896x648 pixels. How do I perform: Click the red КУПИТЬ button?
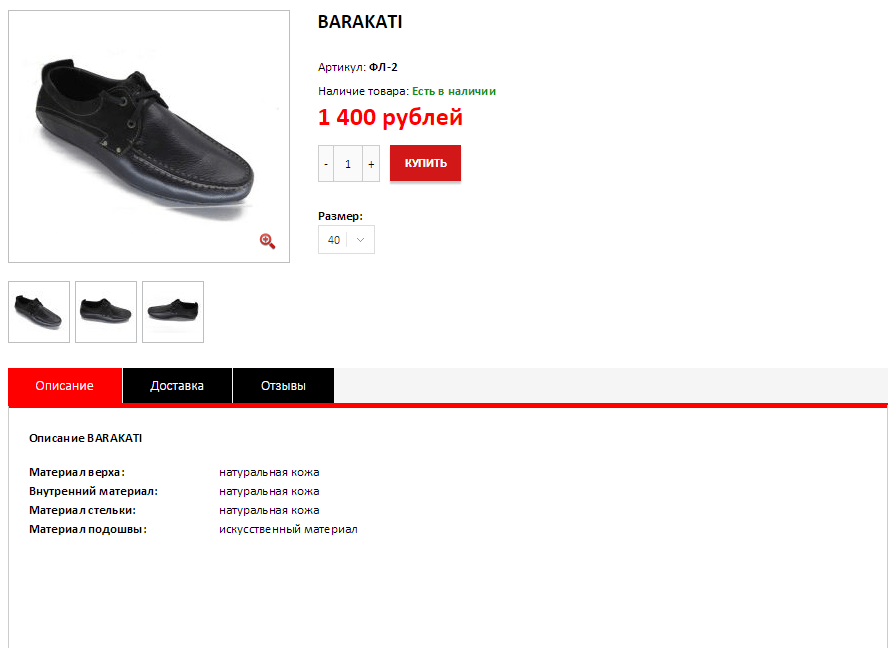425,163
